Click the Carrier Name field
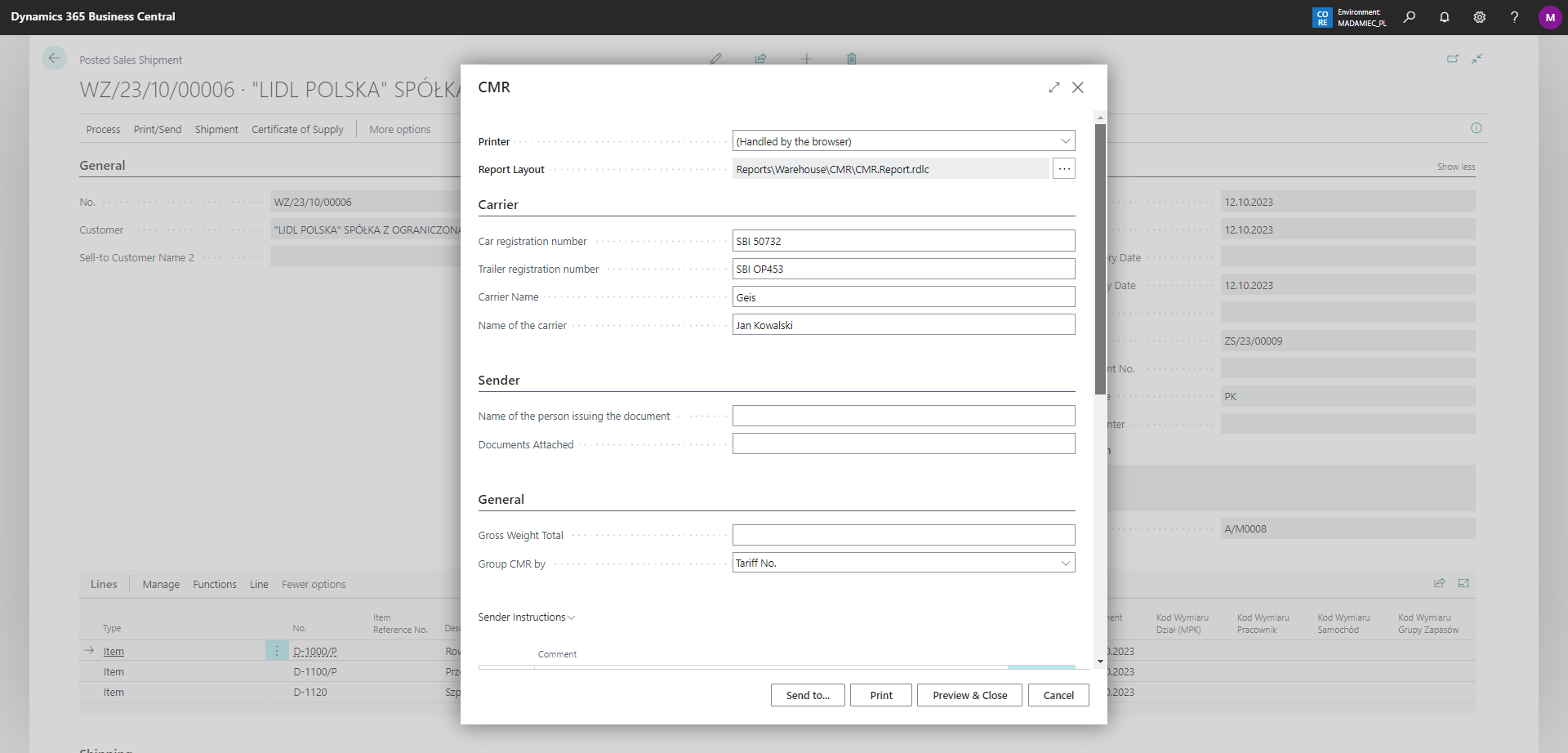This screenshot has height=753, width=1568. 904,297
